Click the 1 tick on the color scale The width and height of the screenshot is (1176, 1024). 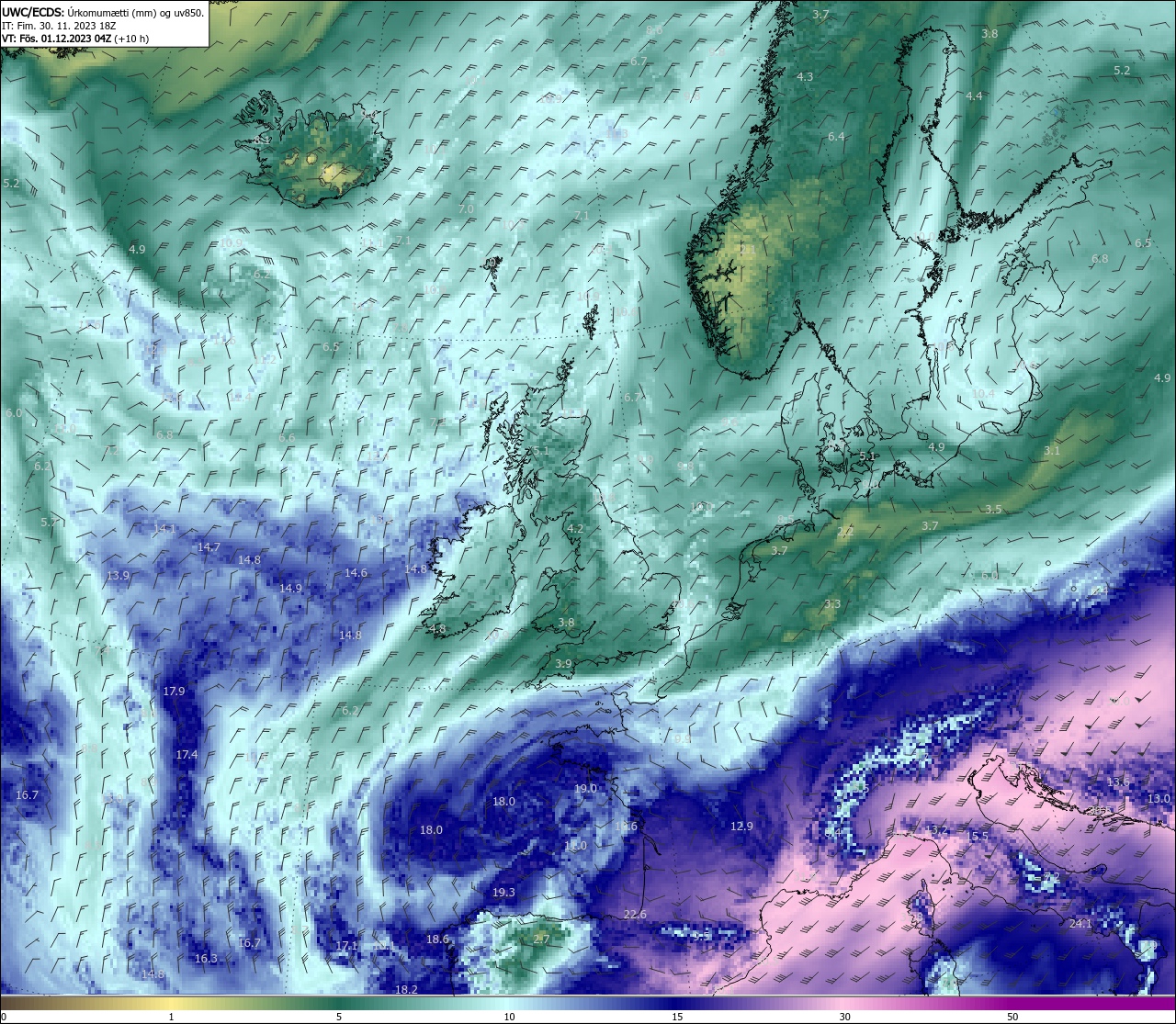point(172,1017)
